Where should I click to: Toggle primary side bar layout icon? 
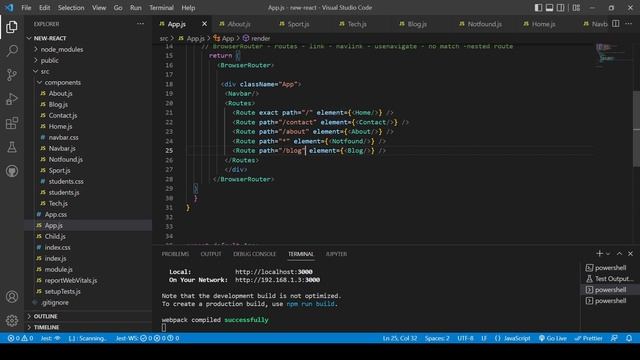[x=538, y=8]
